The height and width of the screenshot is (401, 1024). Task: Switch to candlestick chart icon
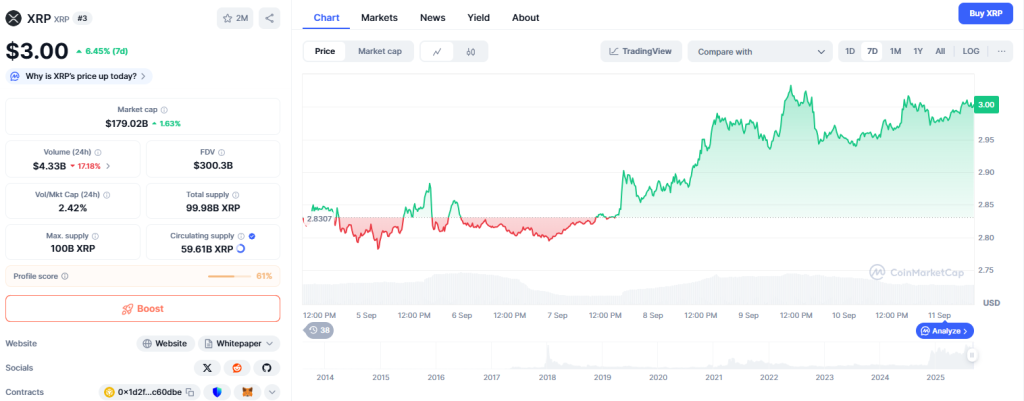(x=471, y=52)
